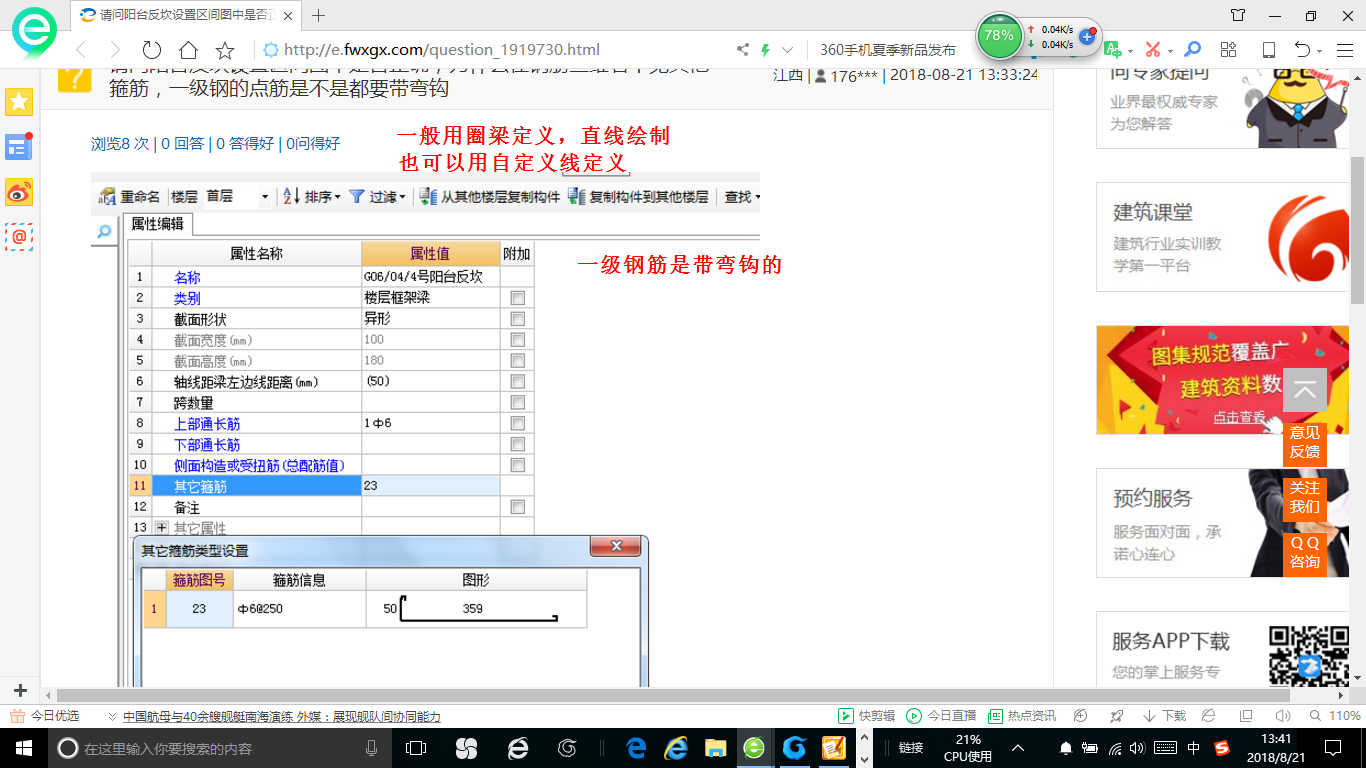Tick the checkbox in the 截面宽度 row
The height and width of the screenshot is (768, 1366).
[517, 340]
